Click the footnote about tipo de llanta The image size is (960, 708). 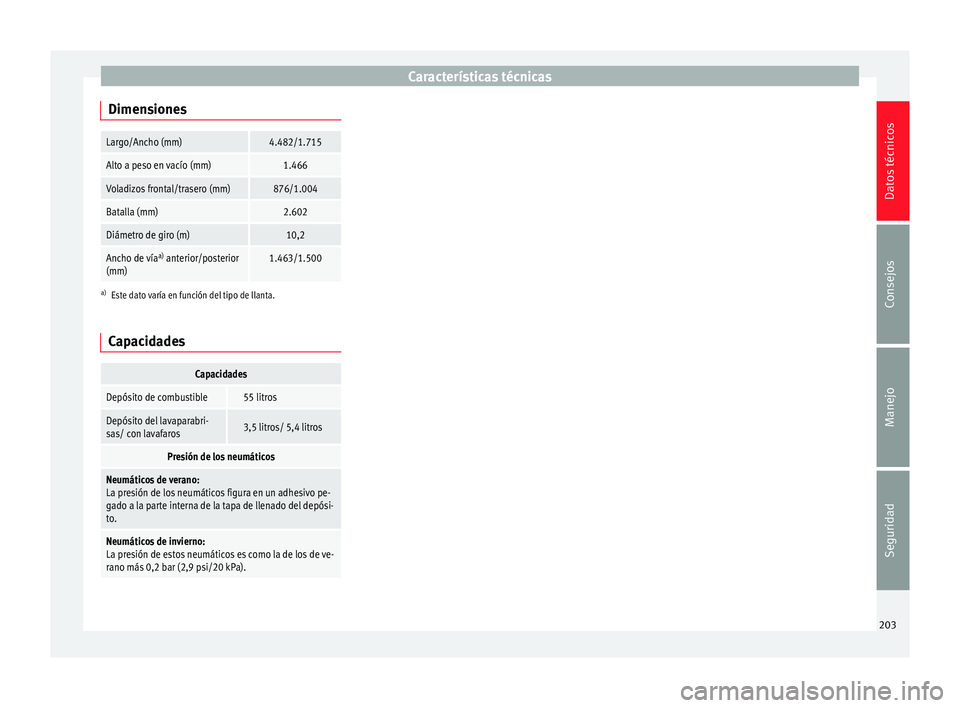188,295
